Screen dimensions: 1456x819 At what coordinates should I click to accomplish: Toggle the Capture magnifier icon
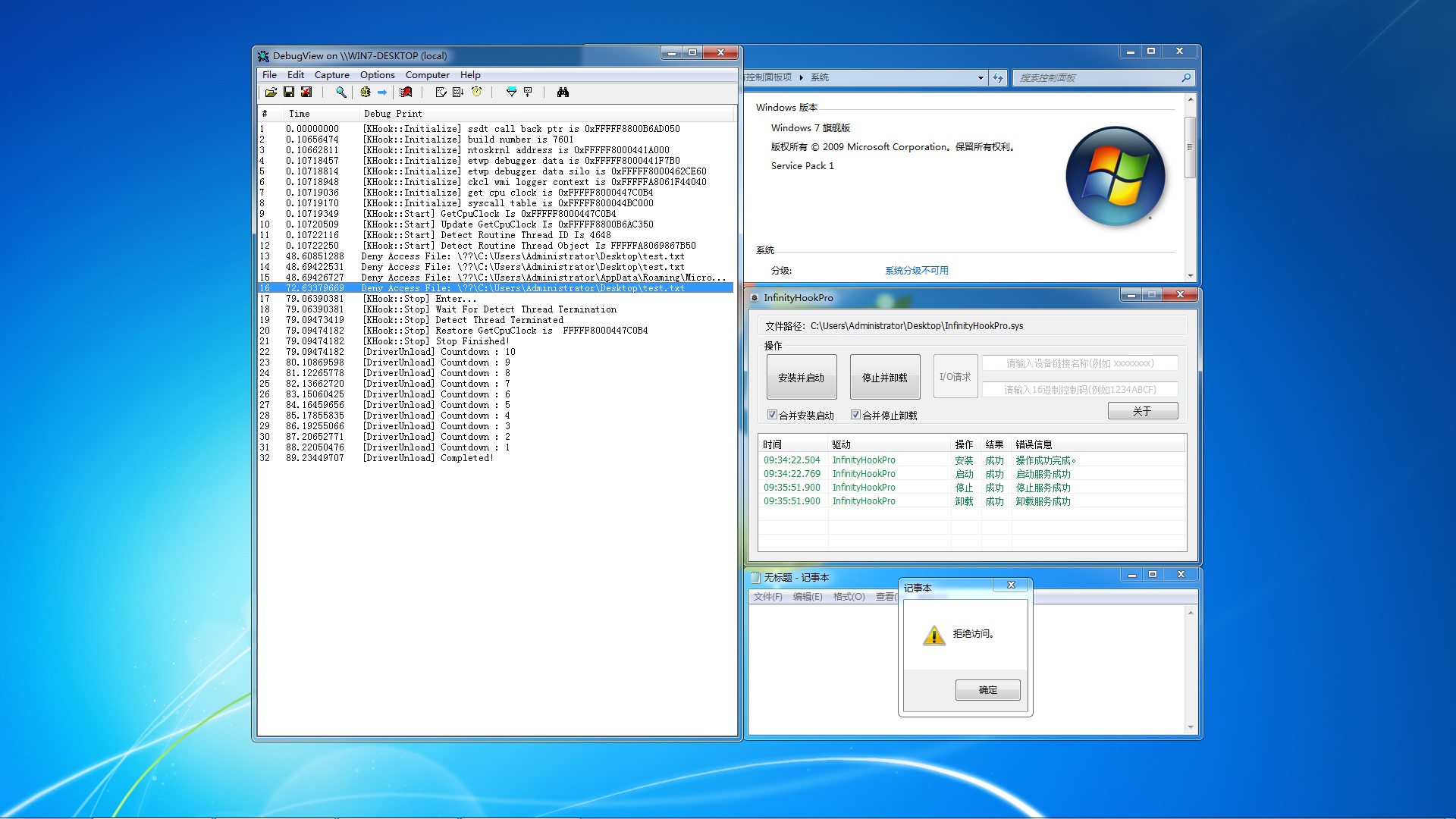click(x=341, y=93)
